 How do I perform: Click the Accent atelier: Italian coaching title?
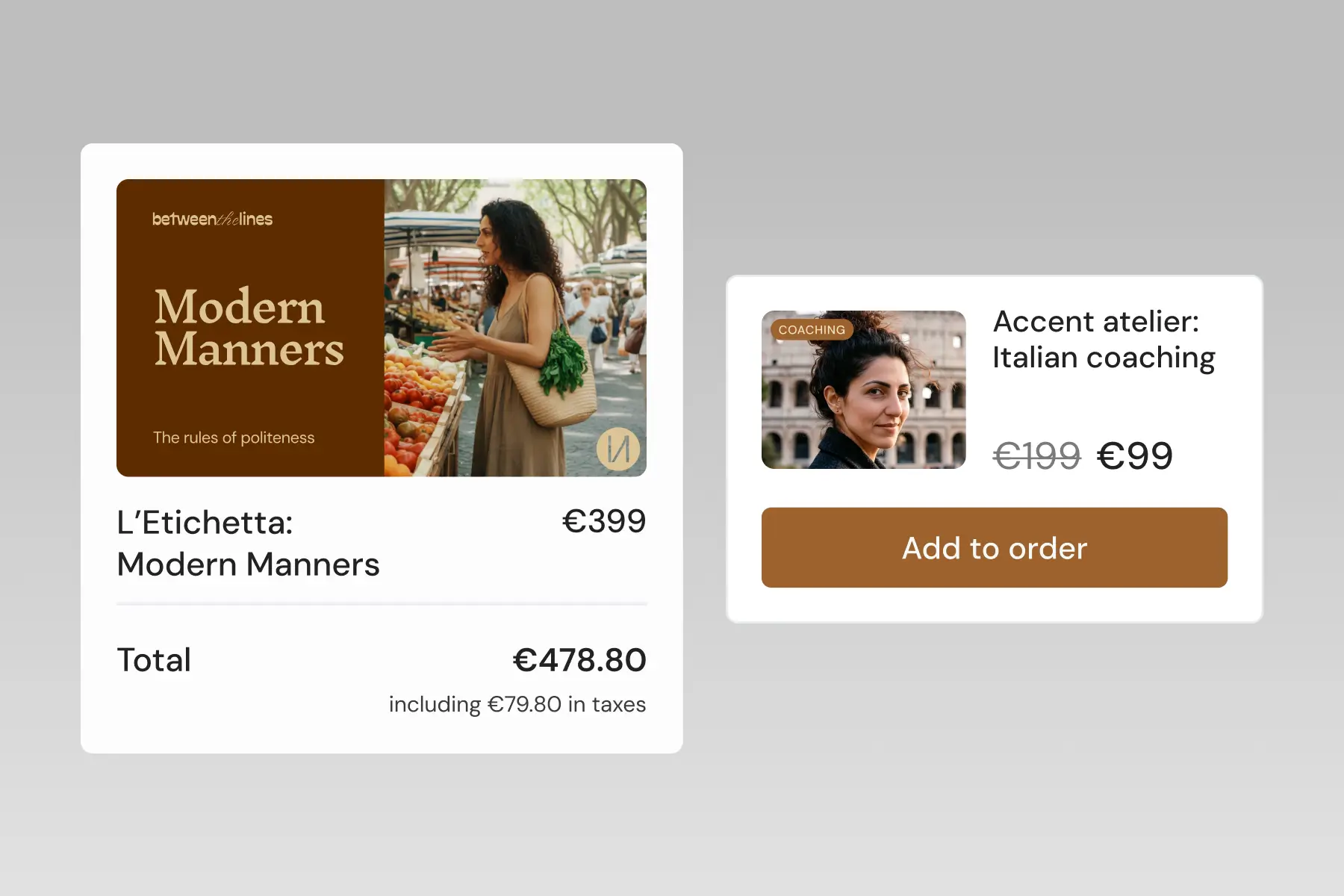(1104, 340)
